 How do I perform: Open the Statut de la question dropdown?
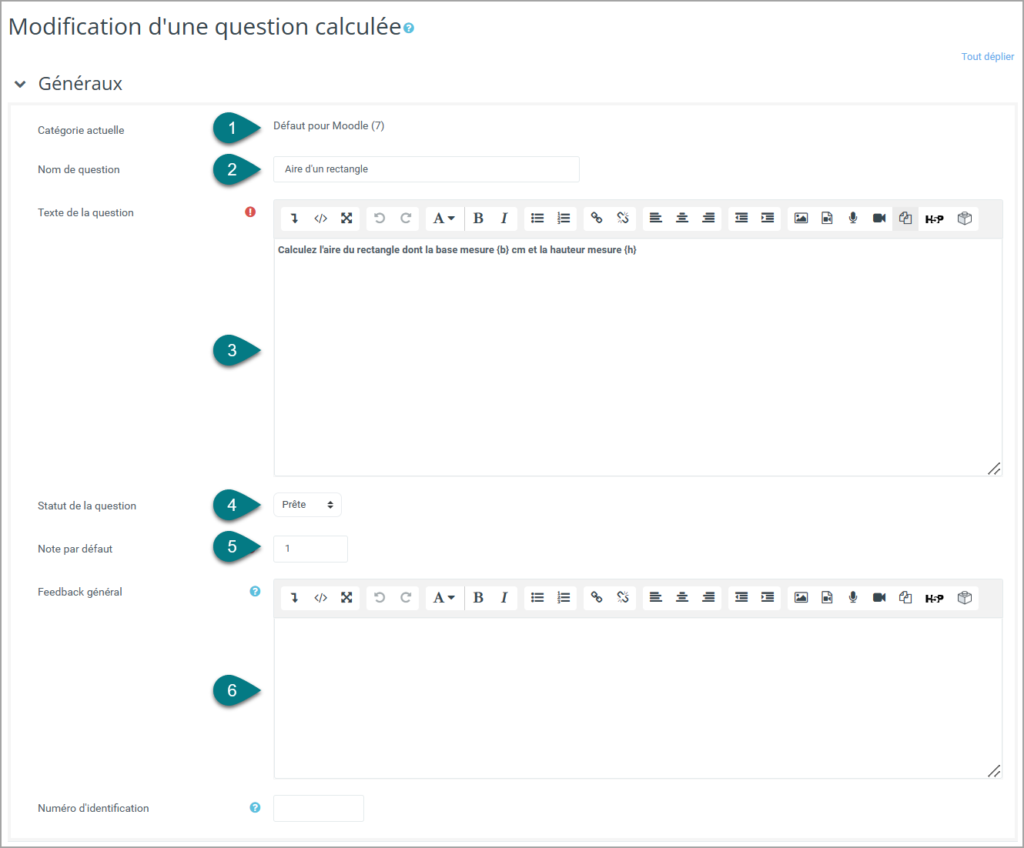pyautogui.click(x=307, y=504)
